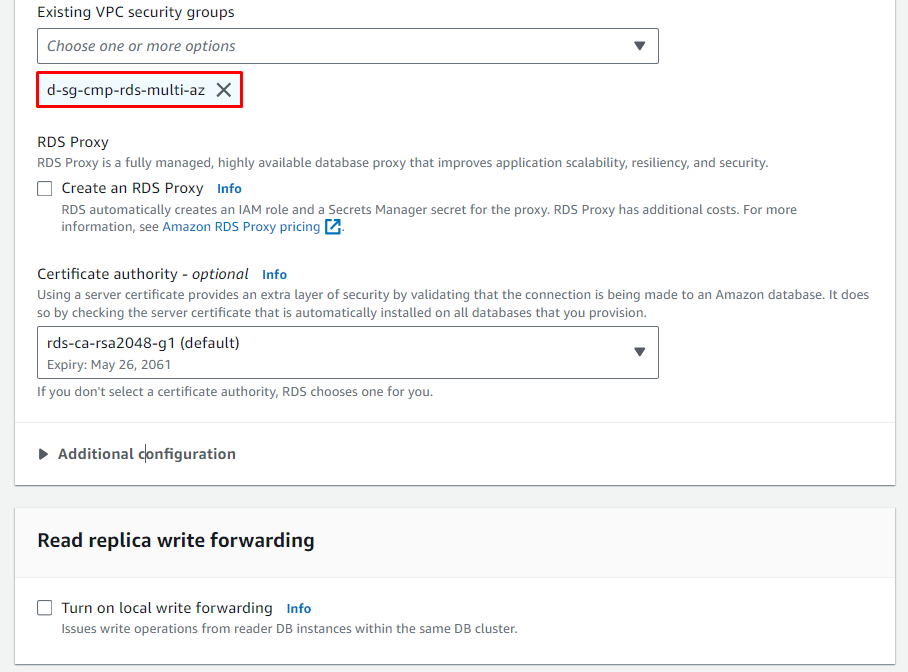The height and width of the screenshot is (672, 908).
Task: Click the external link icon after RDS Proxy pricing
Action: [x=333, y=227]
